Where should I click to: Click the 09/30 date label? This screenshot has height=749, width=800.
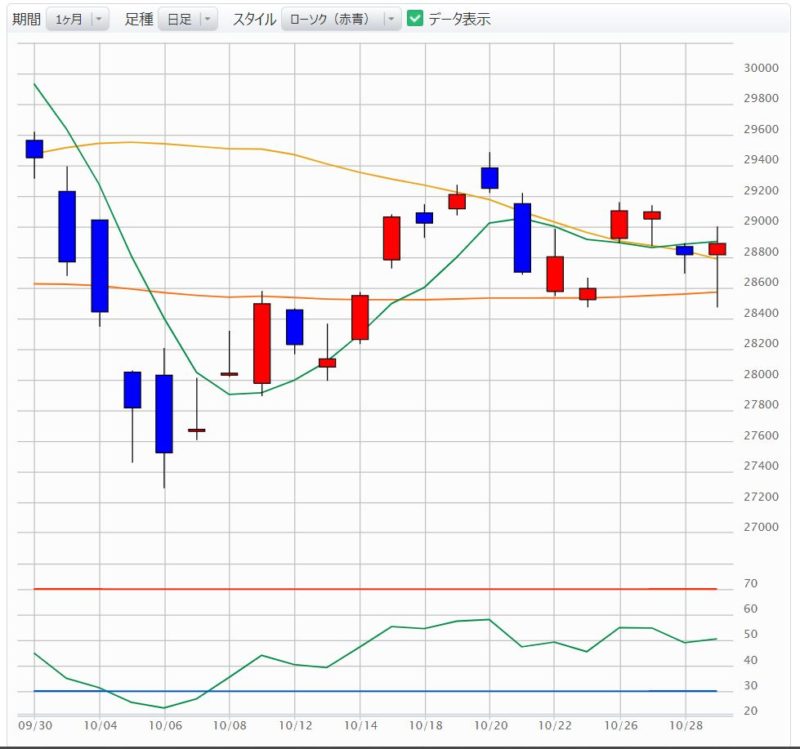click(35, 725)
